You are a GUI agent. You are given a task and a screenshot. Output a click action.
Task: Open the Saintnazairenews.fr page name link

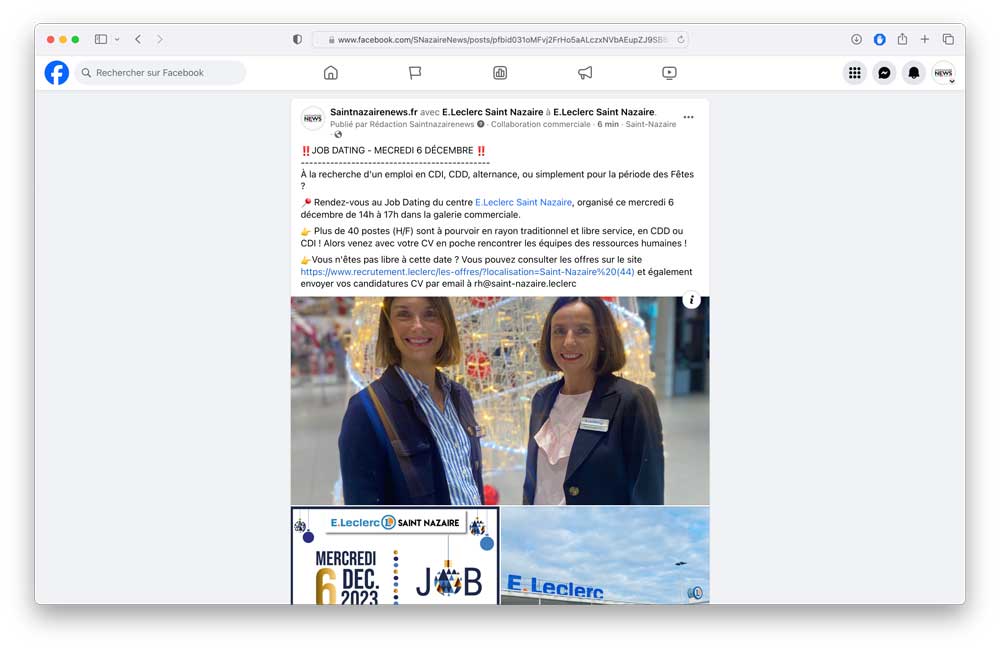[374, 112]
